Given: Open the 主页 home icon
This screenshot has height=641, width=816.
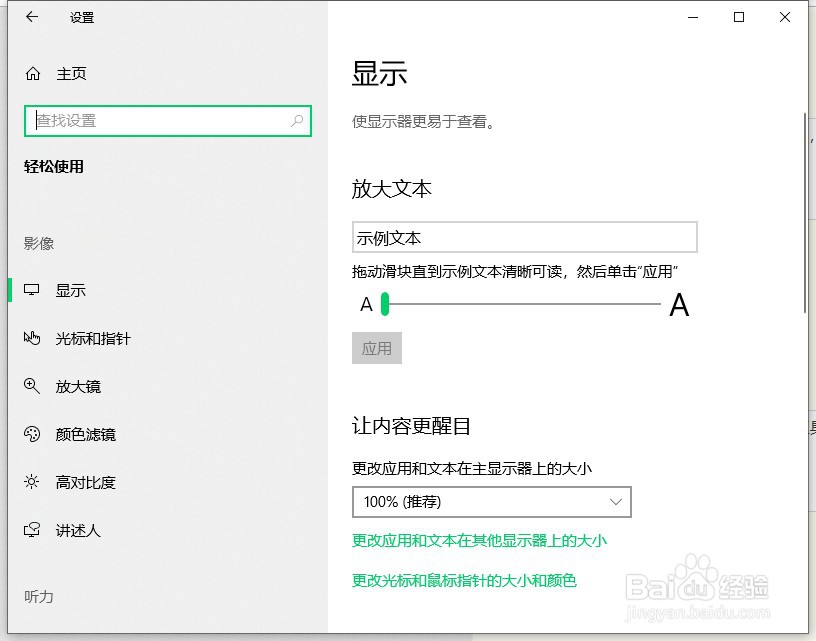Looking at the screenshot, I should (33, 73).
